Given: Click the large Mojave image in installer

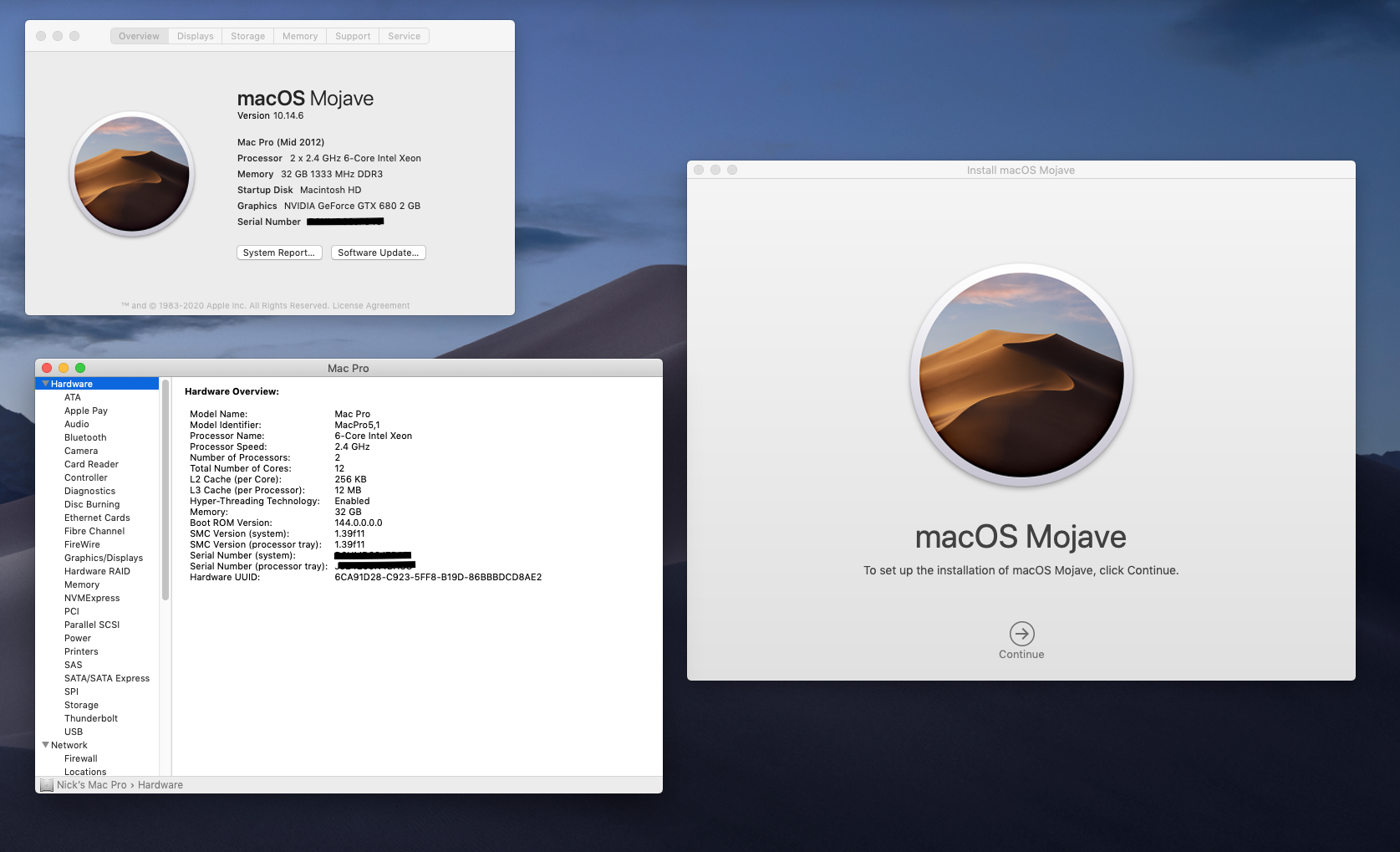Looking at the screenshot, I should click(x=1021, y=375).
